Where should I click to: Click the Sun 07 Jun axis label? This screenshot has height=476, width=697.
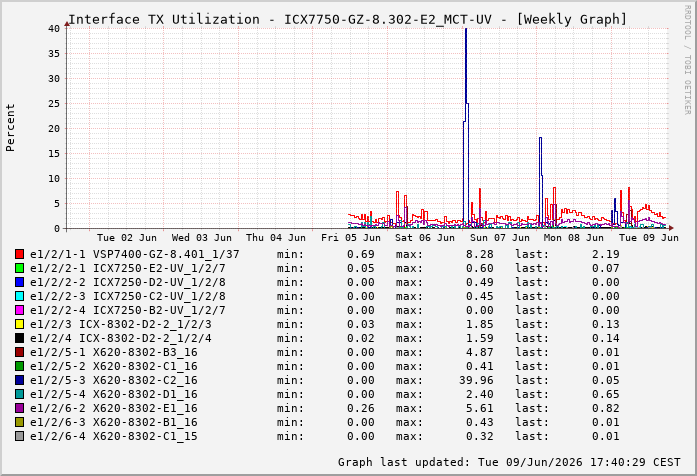coord(500,238)
